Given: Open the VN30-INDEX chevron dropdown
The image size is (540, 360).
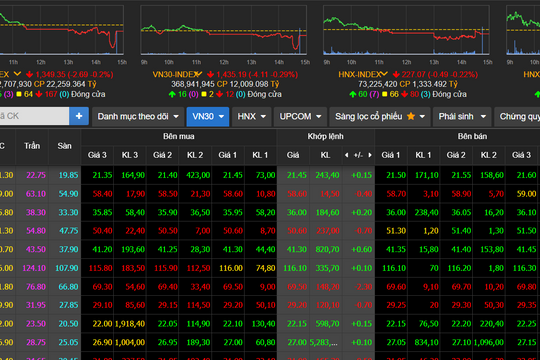Looking at the screenshot, I should (x=198, y=74).
